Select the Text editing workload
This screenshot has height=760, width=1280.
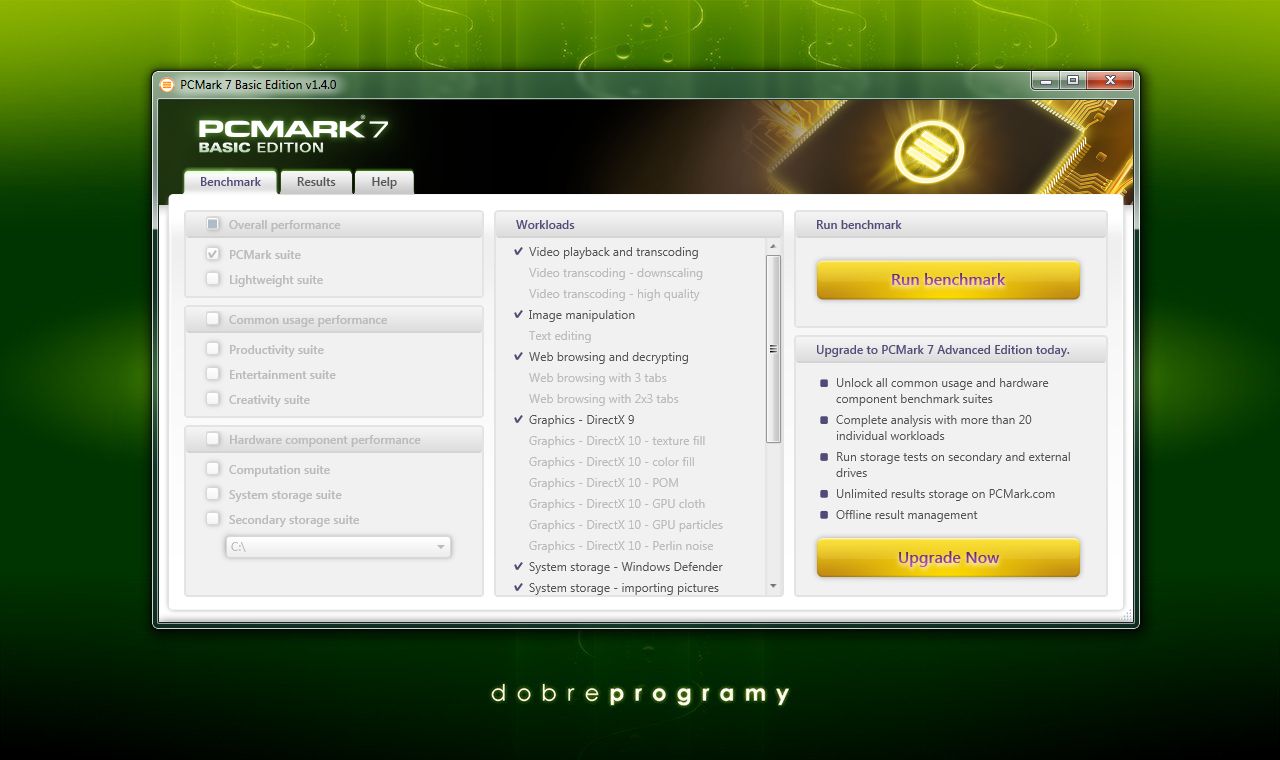click(x=560, y=336)
